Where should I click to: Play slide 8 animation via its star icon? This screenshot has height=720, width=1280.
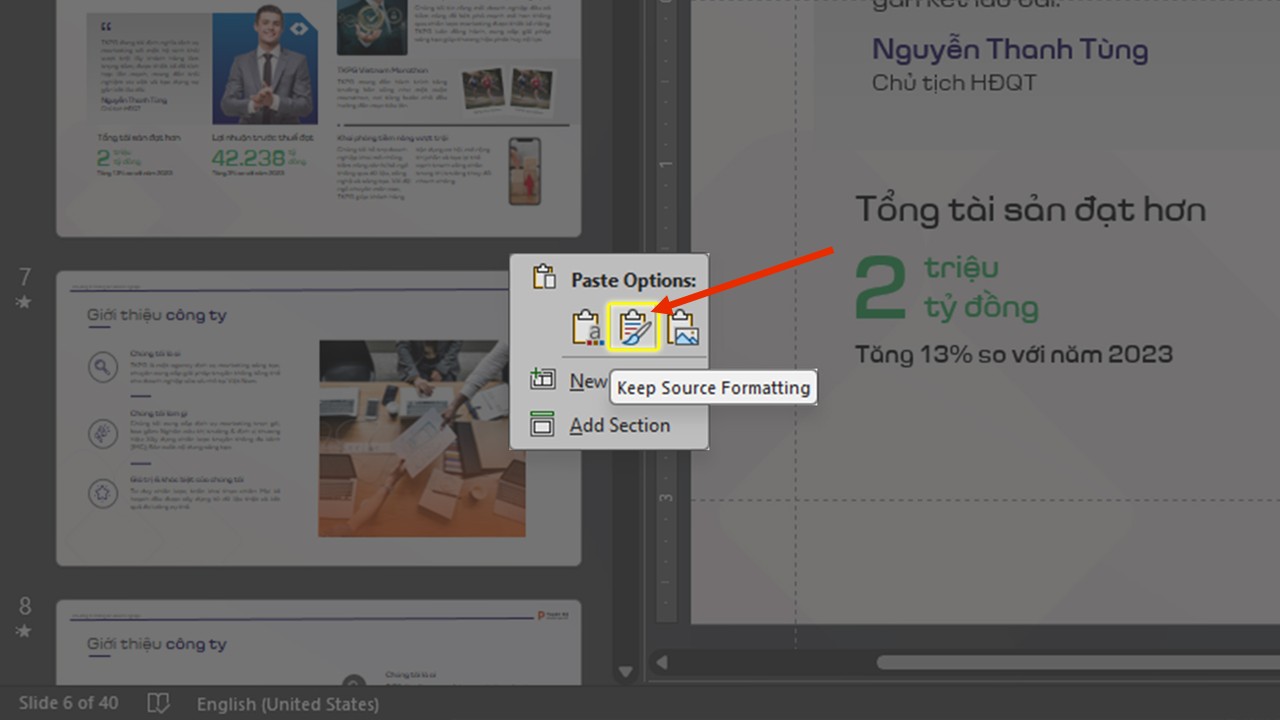click(24, 632)
